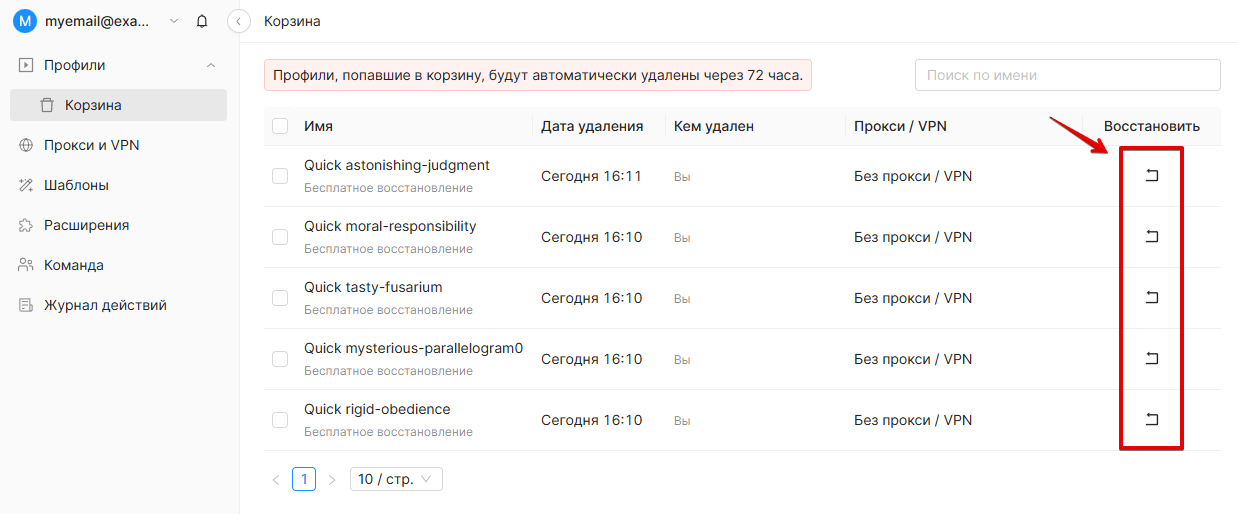This screenshot has width=1237, height=514.
Task: Restore the Quick moral-responsibility profile
Action: pyautogui.click(x=1151, y=237)
